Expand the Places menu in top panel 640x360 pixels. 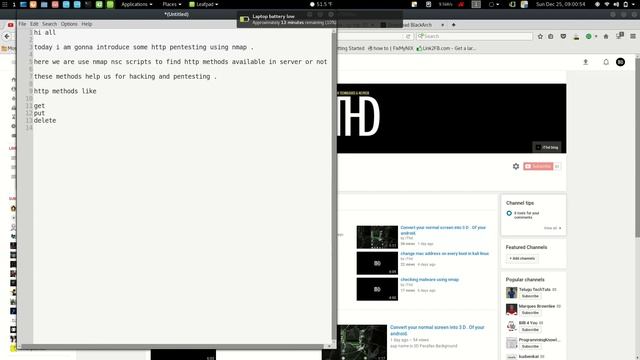coord(171,4)
